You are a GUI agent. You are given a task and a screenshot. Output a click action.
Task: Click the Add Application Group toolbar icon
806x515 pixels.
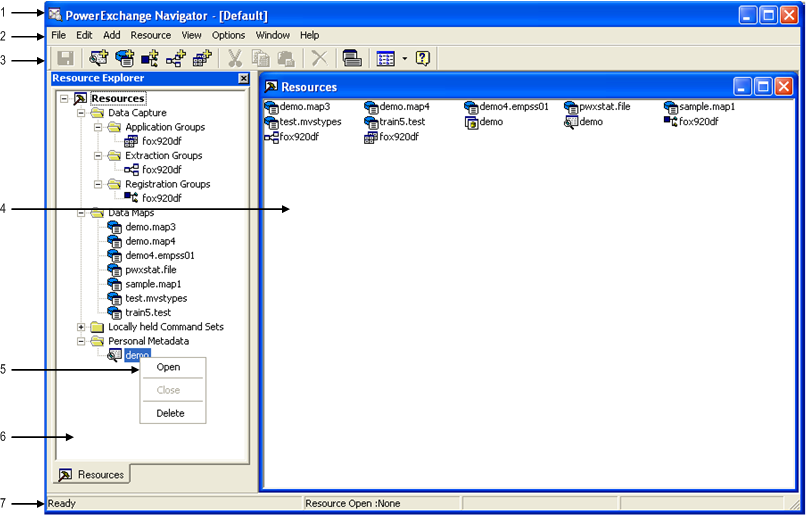pos(202,59)
